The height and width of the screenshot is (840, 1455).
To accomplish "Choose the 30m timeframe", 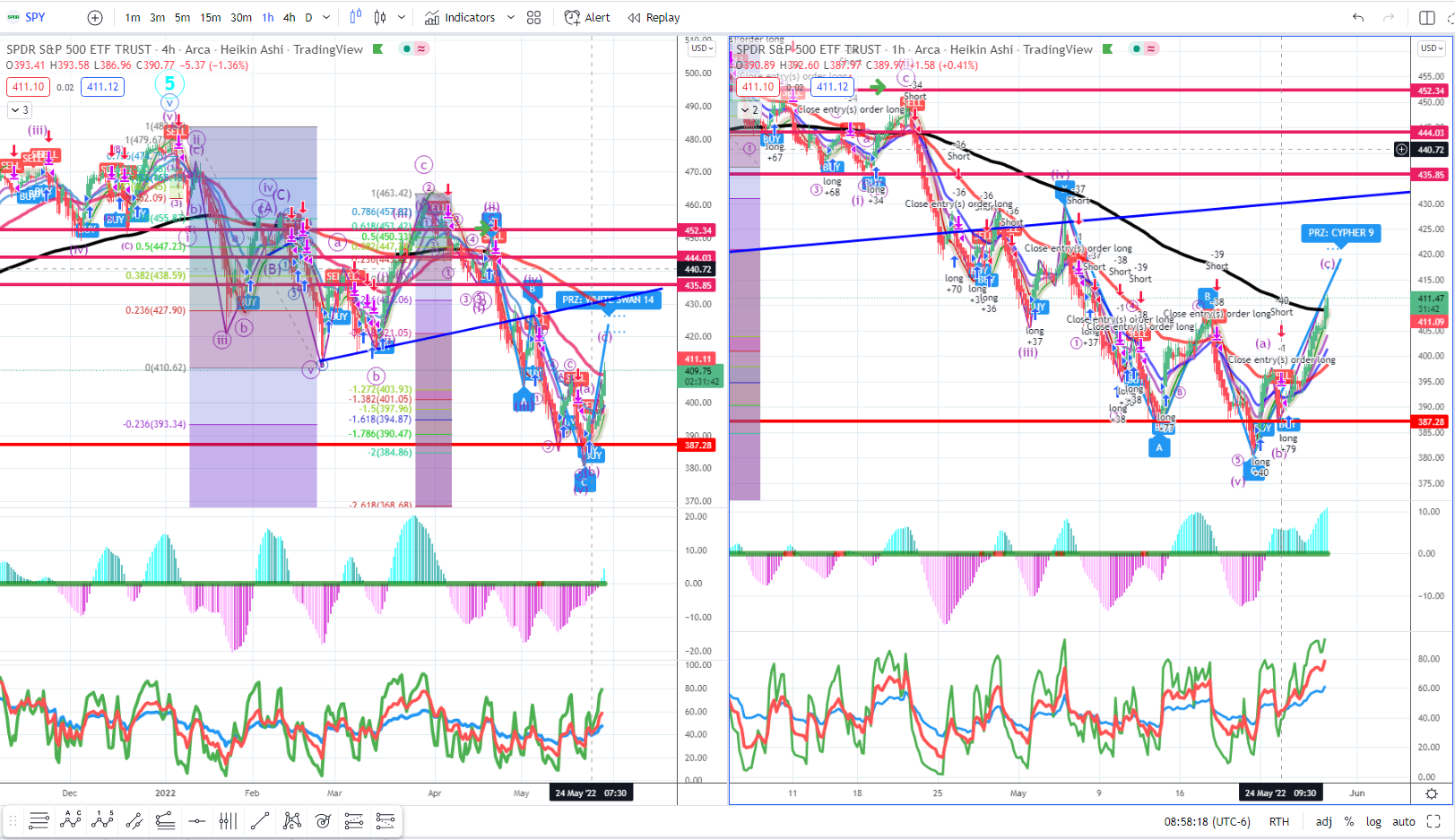I will point(241,17).
